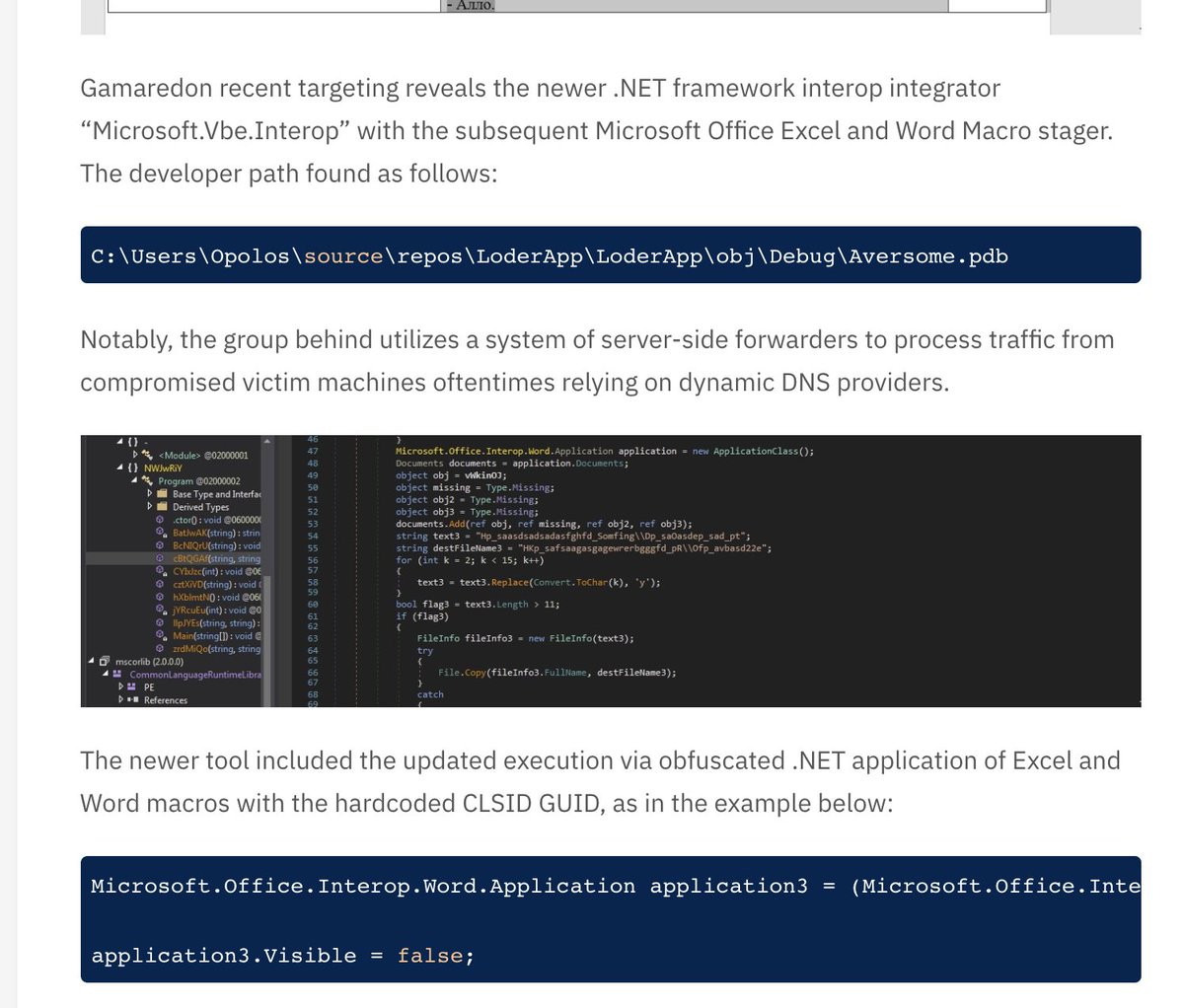This screenshot has height=1008, width=1184.
Task: Click the References node icon
Action: [x=132, y=699]
